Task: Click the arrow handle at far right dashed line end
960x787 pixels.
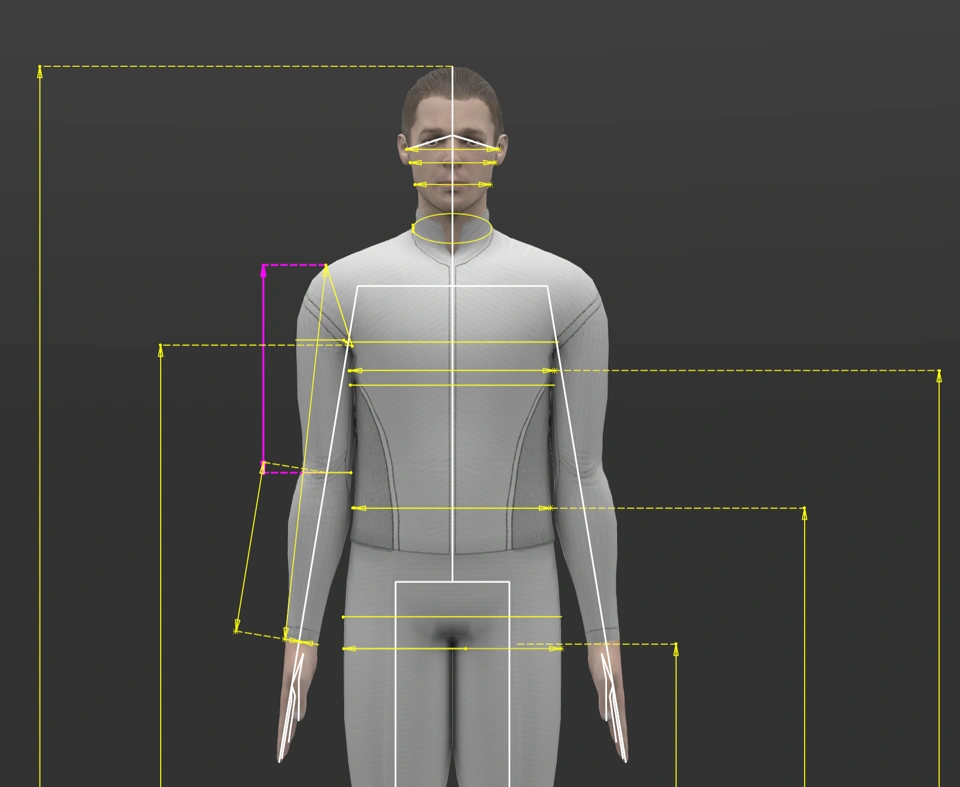Action: (939, 376)
